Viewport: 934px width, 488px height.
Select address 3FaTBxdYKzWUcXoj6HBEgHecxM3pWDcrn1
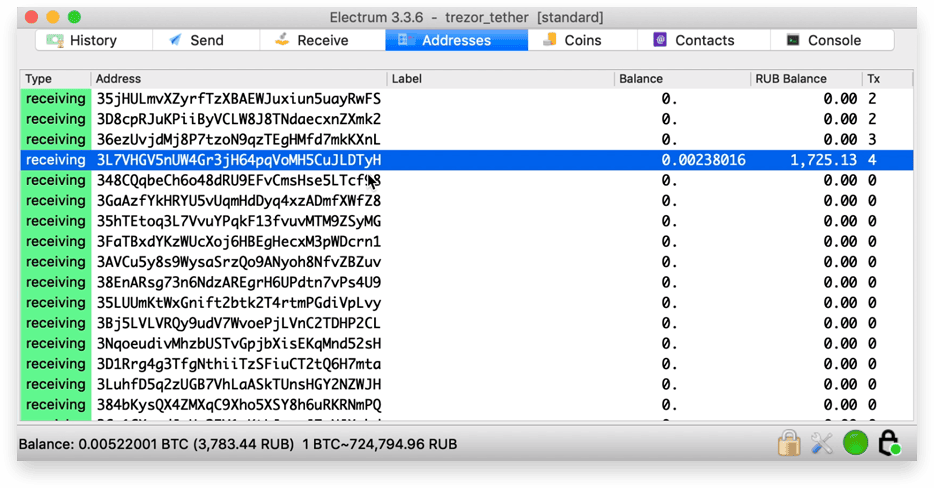click(238, 241)
